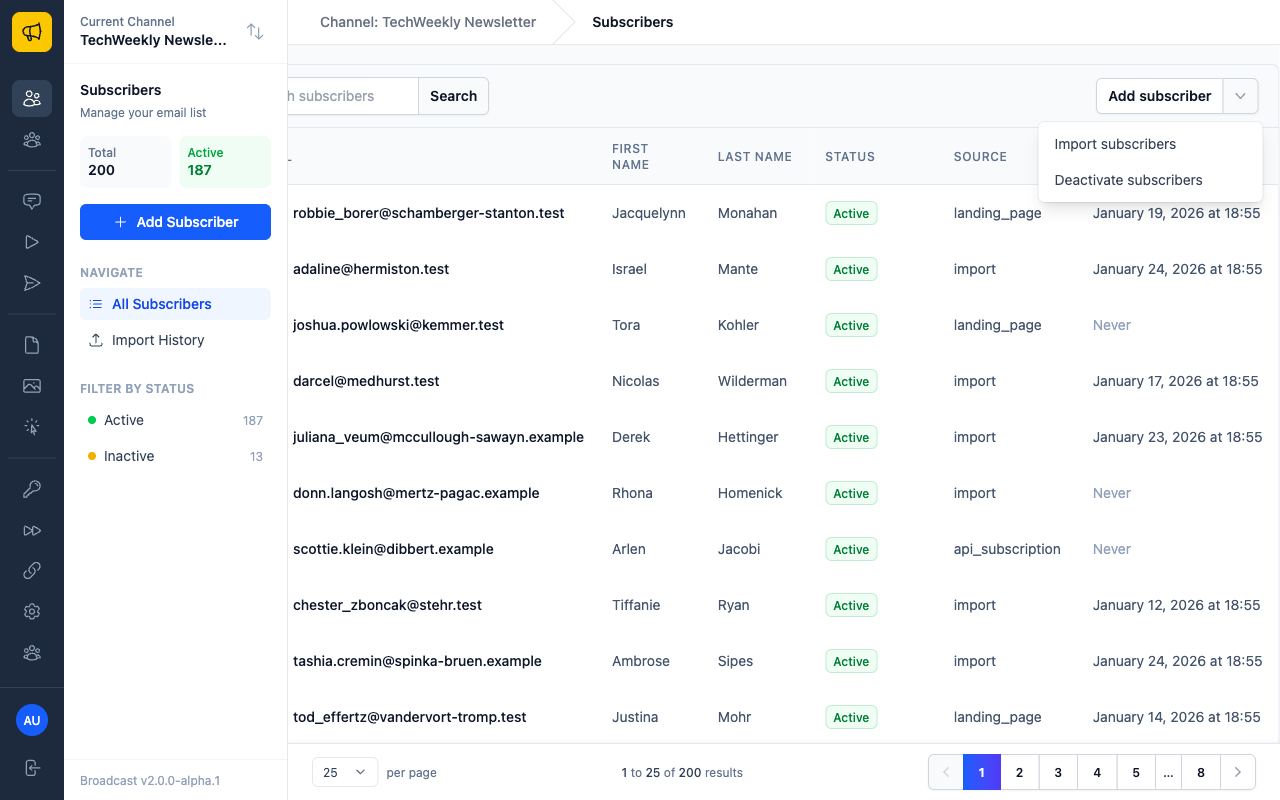Open the Current Channel TechWeekly selector
This screenshot has width=1280, height=800.
pos(175,32)
